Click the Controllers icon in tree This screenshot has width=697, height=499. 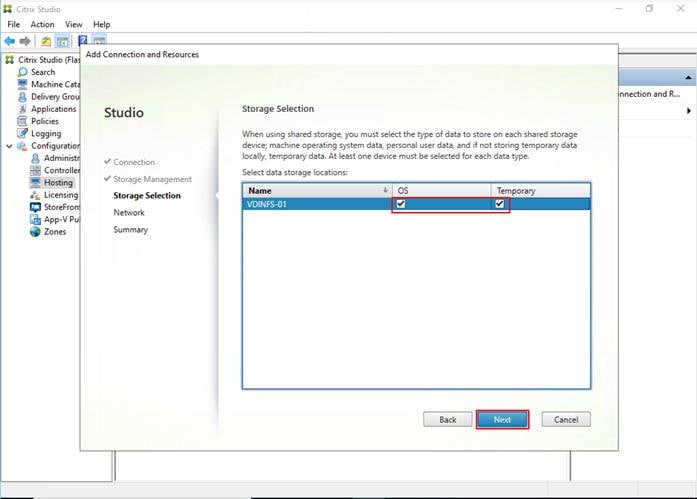[x=36, y=170]
